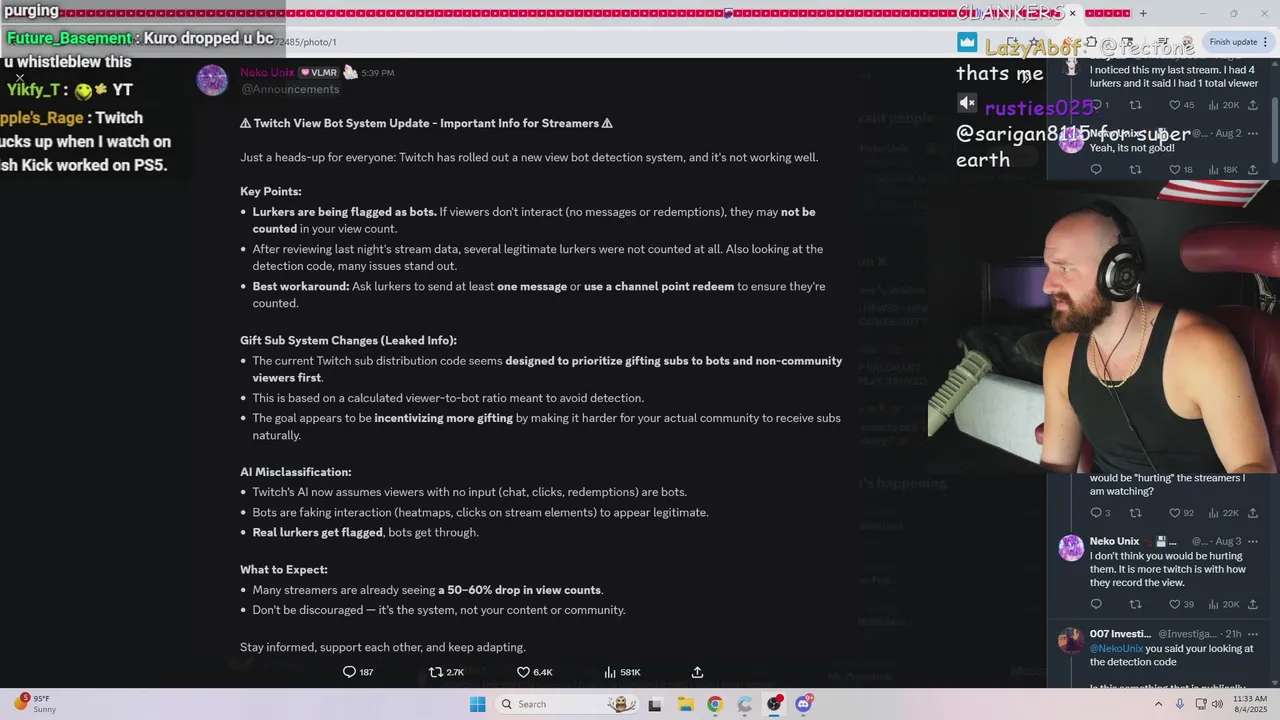Viewport: 1280px width, 720px height.
Task: Share the main post via share icon
Action: [x=697, y=672]
